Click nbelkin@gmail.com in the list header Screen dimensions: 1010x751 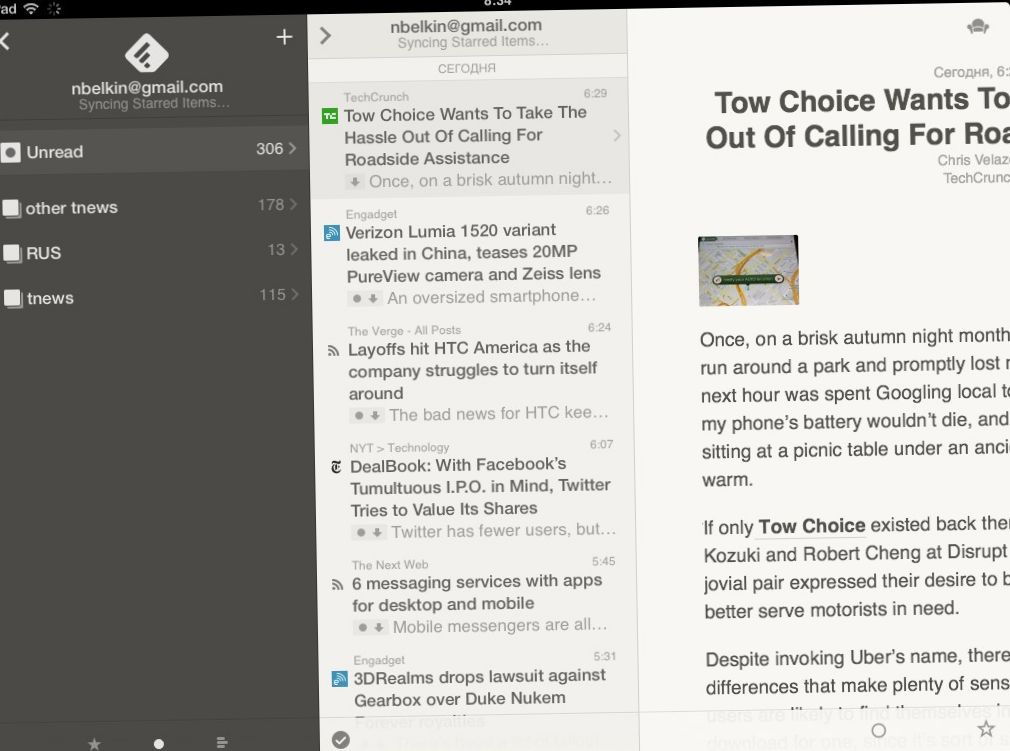click(466, 26)
